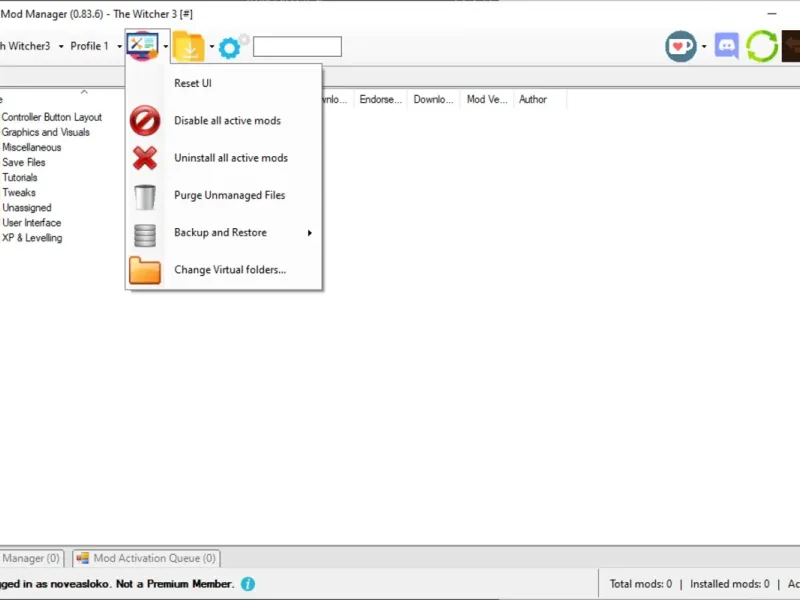
Task: Select the User Interface category
Action: coord(31,222)
